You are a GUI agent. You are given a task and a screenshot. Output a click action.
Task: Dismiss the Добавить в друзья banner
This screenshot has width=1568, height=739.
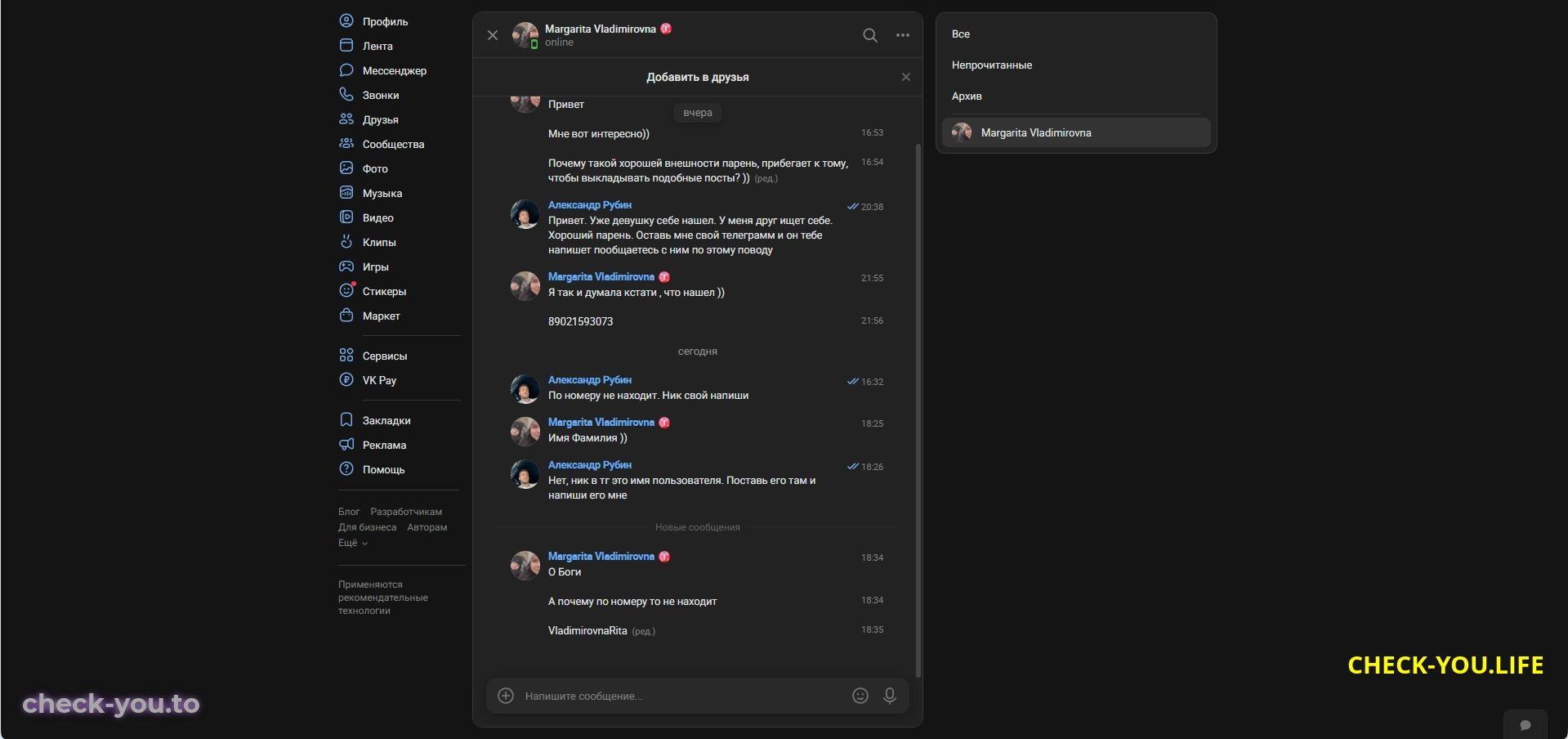tap(906, 77)
